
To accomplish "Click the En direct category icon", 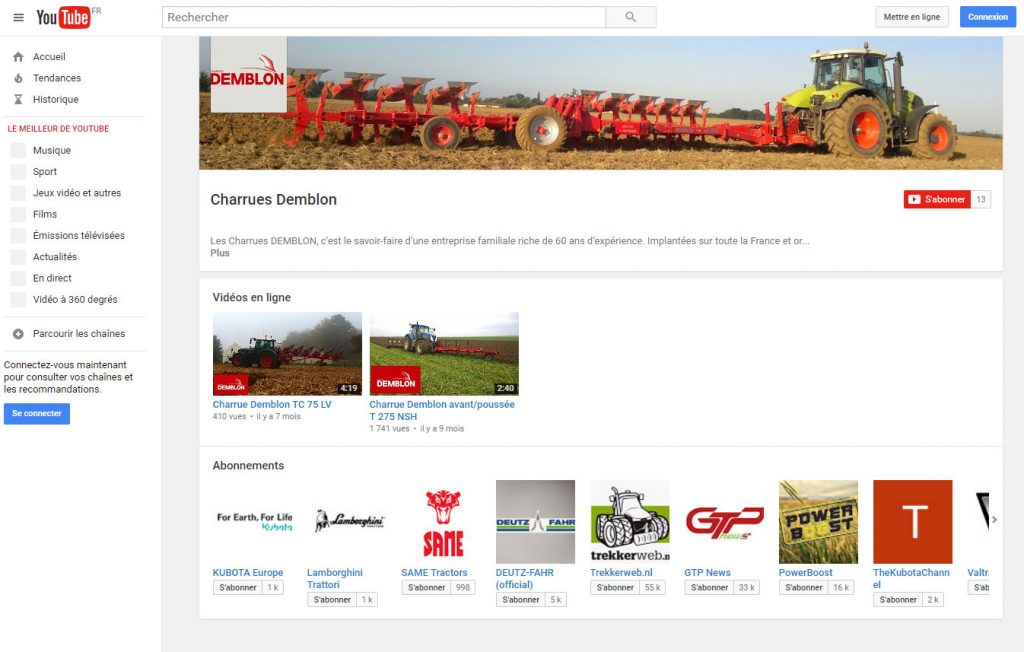I will (18, 278).
